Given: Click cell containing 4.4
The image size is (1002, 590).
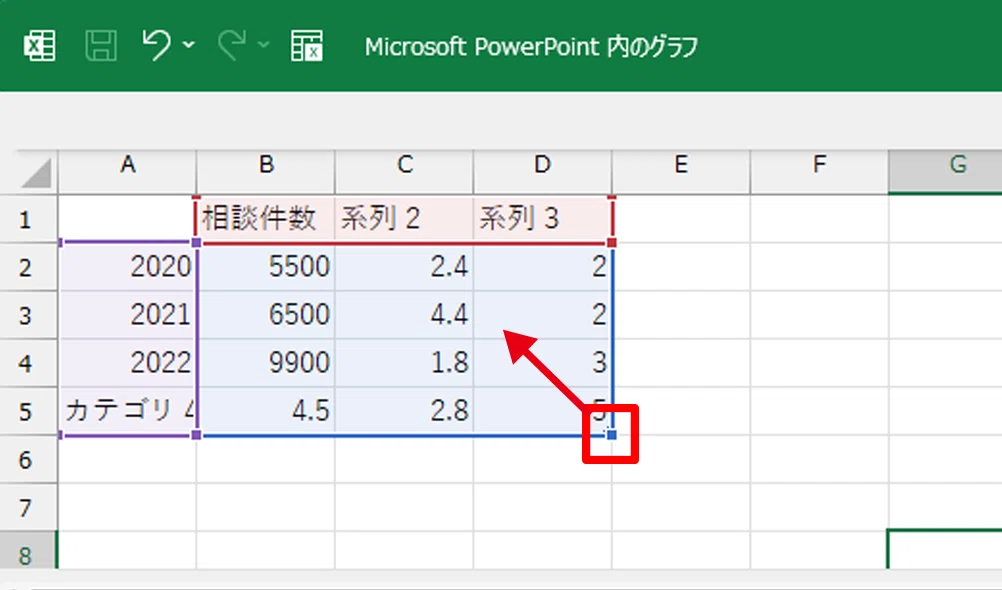Looking at the screenshot, I should 404,315.
